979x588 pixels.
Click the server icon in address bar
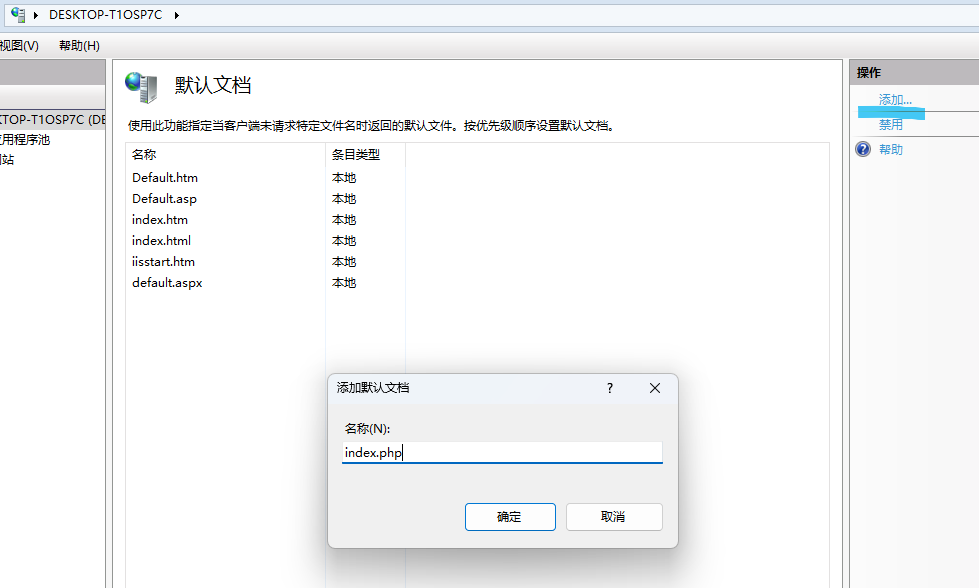tap(18, 15)
